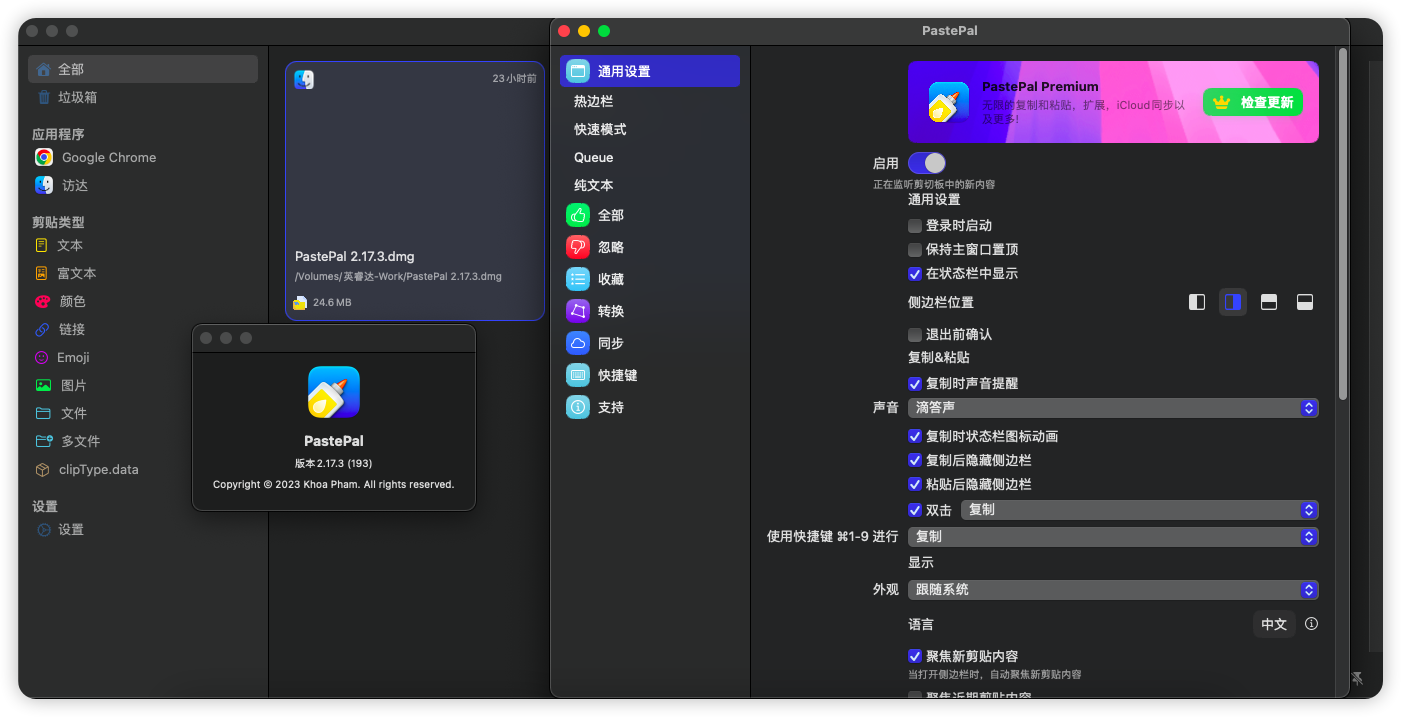This screenshot has height=717, width=1401.
Task: Enable 登录时启动 launch at login
Action: coord(915,226)
